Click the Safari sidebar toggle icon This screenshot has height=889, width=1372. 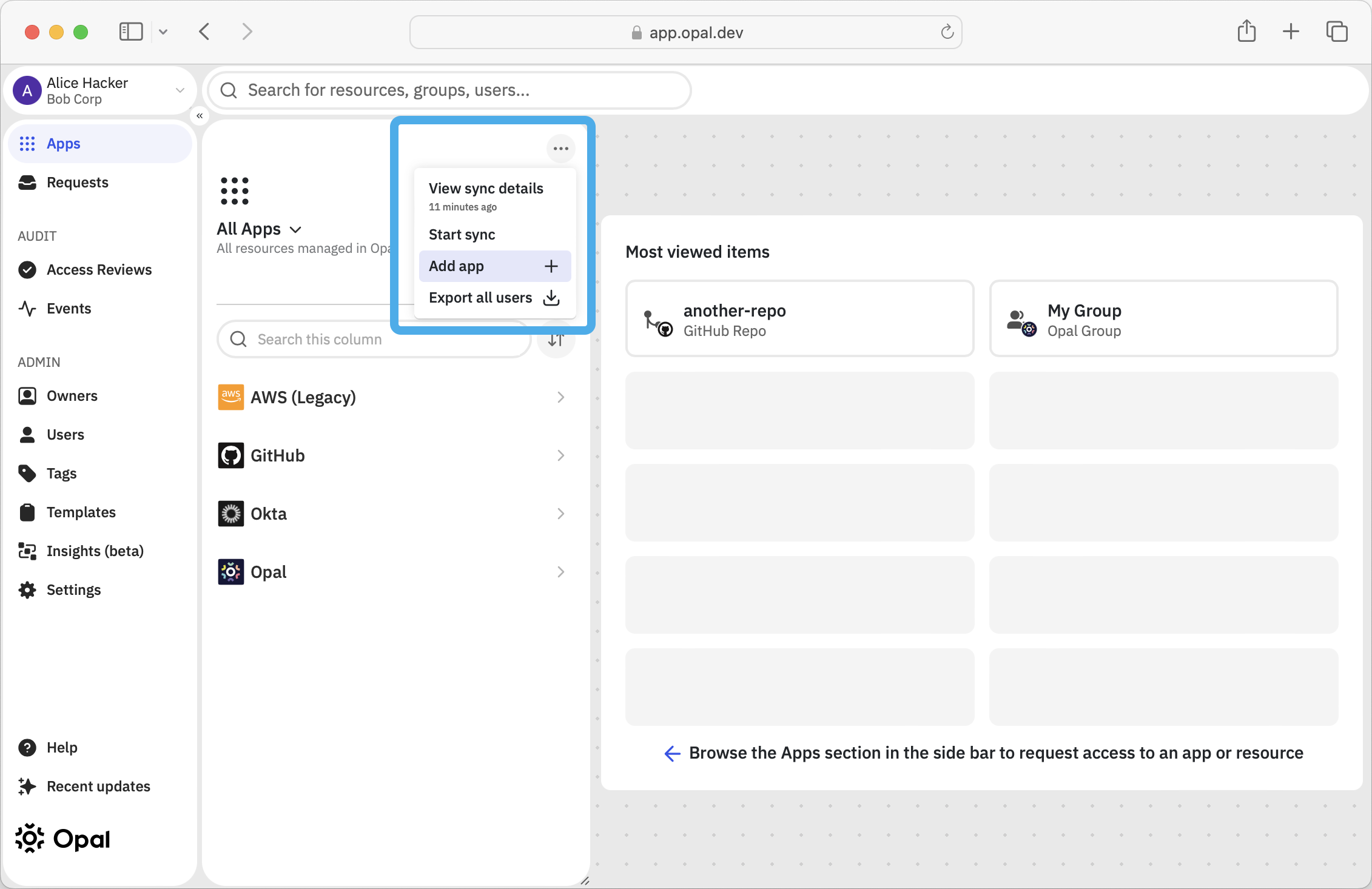pos(131,32)
